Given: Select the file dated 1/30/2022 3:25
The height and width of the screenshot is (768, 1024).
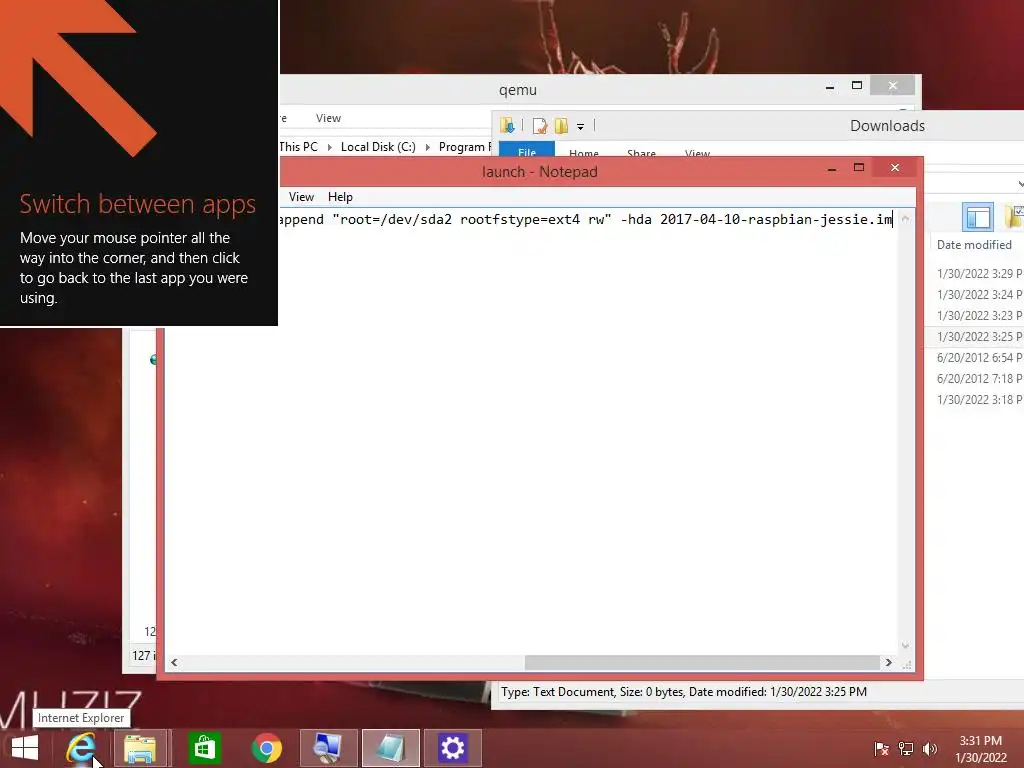Looking at the screenshot, I should point(978,336).
